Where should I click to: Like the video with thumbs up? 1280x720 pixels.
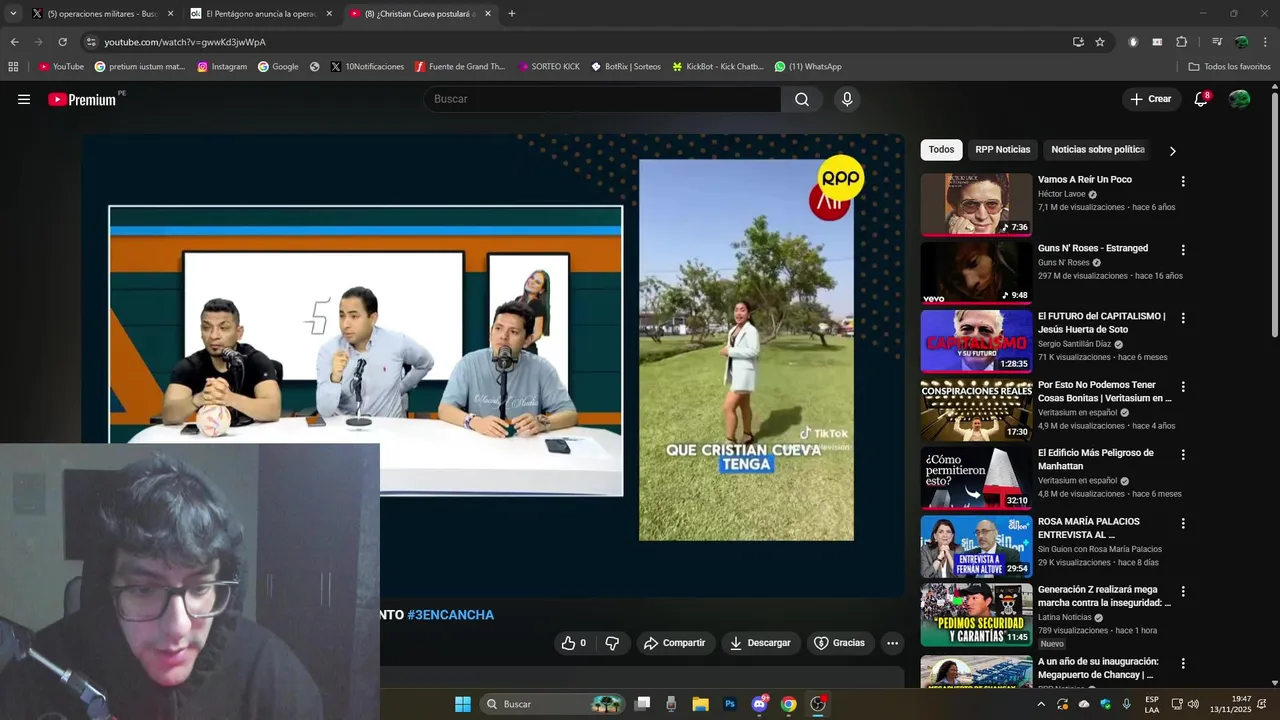click(x=574, y=643)
